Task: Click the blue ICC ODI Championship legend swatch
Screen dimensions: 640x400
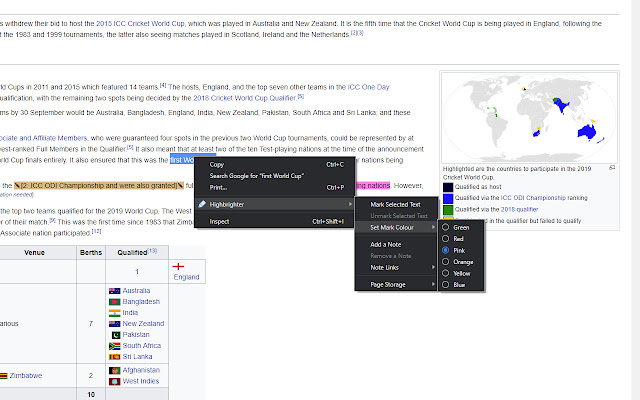Action: coord(448,198)
